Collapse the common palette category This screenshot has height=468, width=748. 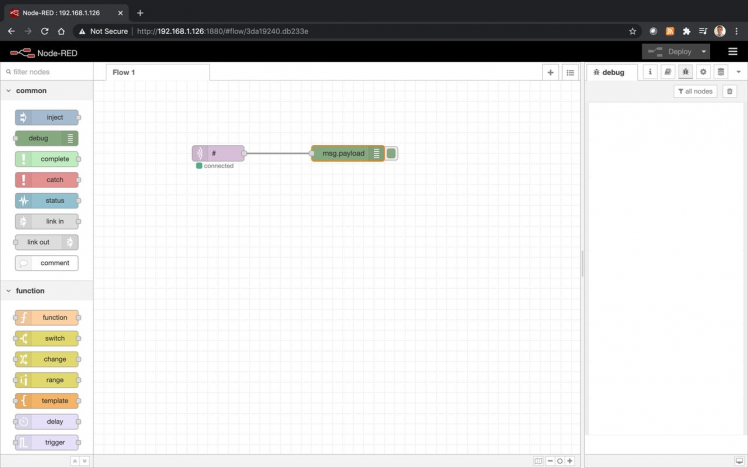click(x=9, y=91)
